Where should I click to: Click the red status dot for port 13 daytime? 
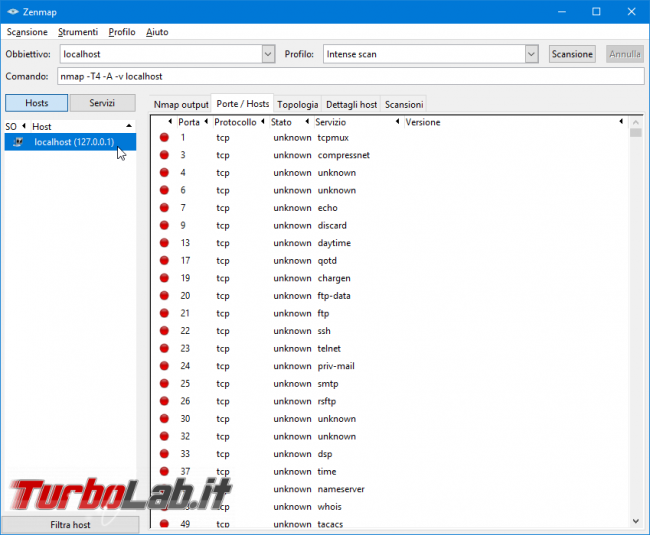[x=164, y=243]
